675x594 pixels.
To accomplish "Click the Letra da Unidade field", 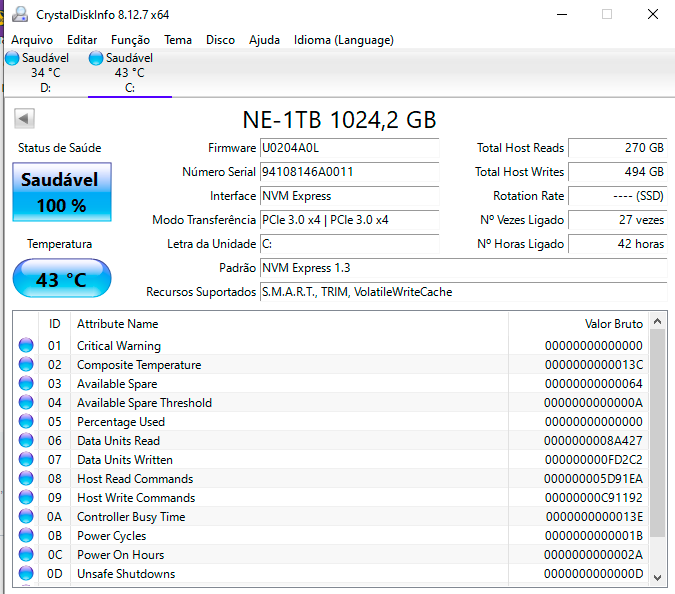I will pos(350,244).
